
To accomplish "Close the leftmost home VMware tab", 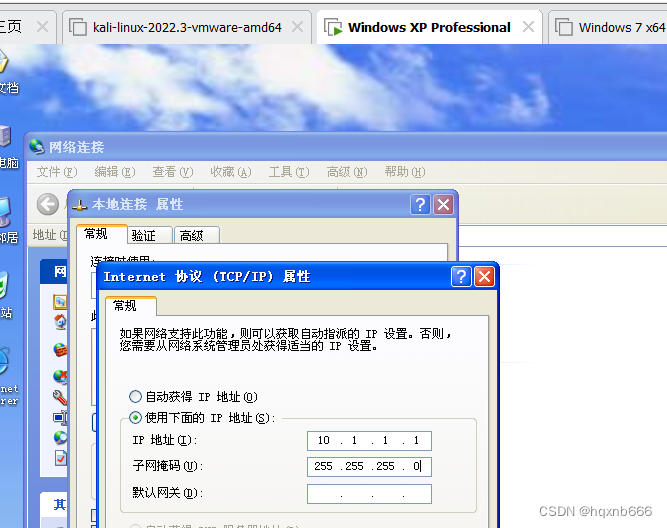I will 43,27.
